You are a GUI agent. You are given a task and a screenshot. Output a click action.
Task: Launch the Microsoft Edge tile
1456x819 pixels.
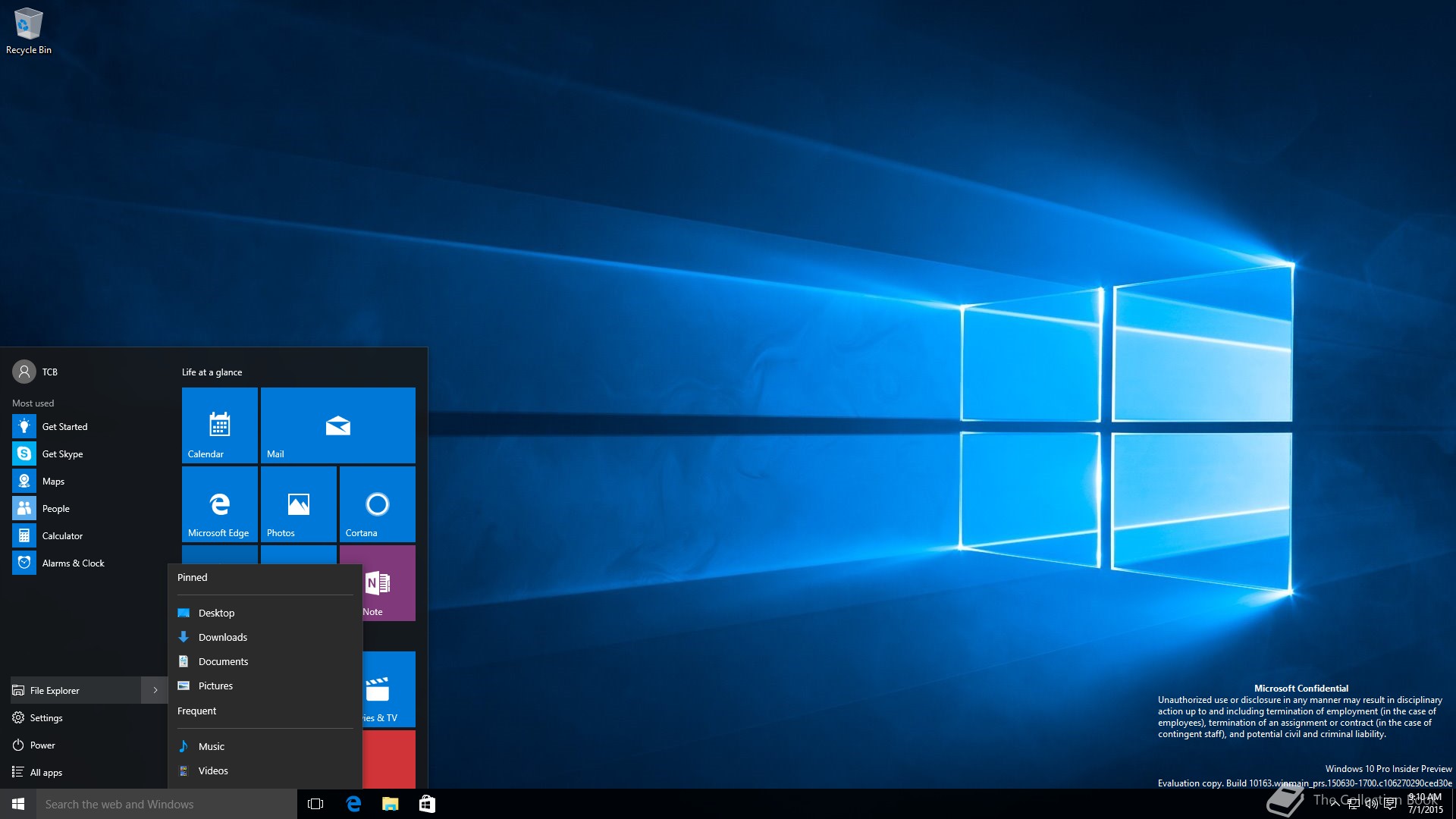(x=220, y=504)
